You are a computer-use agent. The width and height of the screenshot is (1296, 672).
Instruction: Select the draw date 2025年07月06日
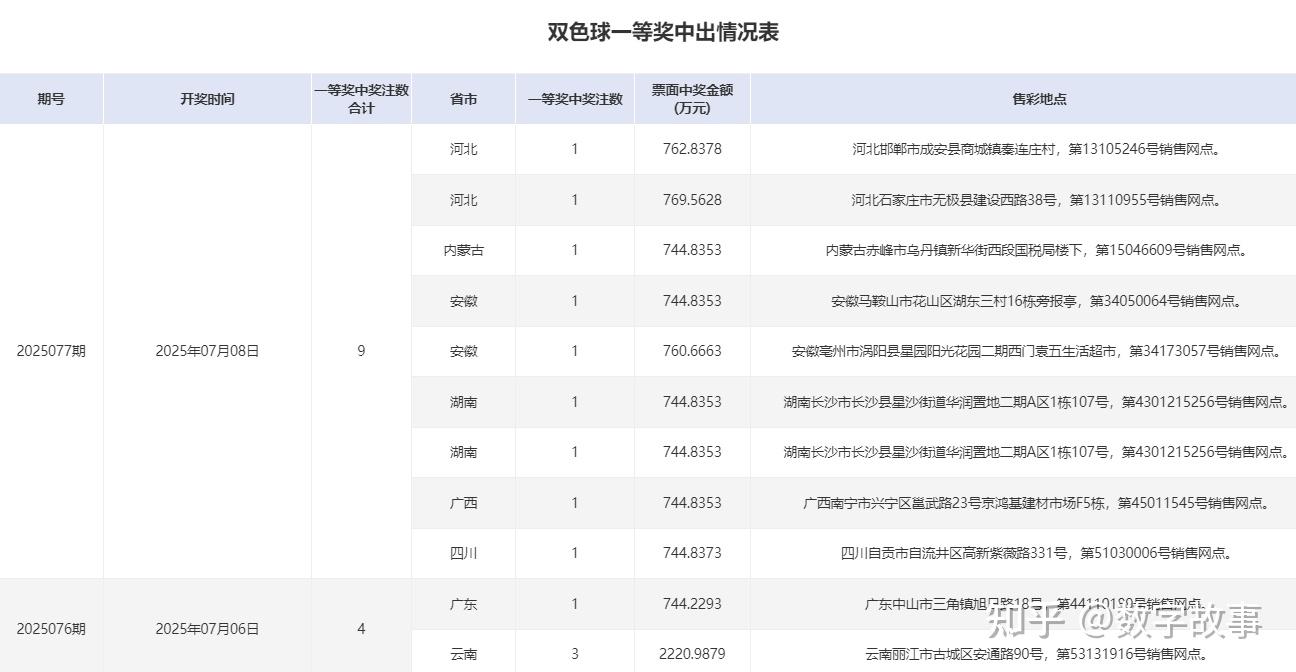point(207,629)
